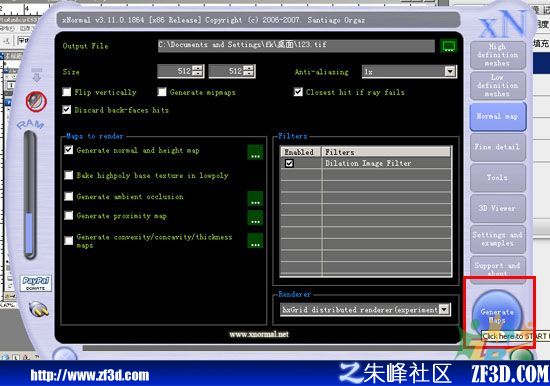This screenshot has height=386, width=550.
Task: Uncheck Discard back-faces hits
Action: [x=67, y=110]
